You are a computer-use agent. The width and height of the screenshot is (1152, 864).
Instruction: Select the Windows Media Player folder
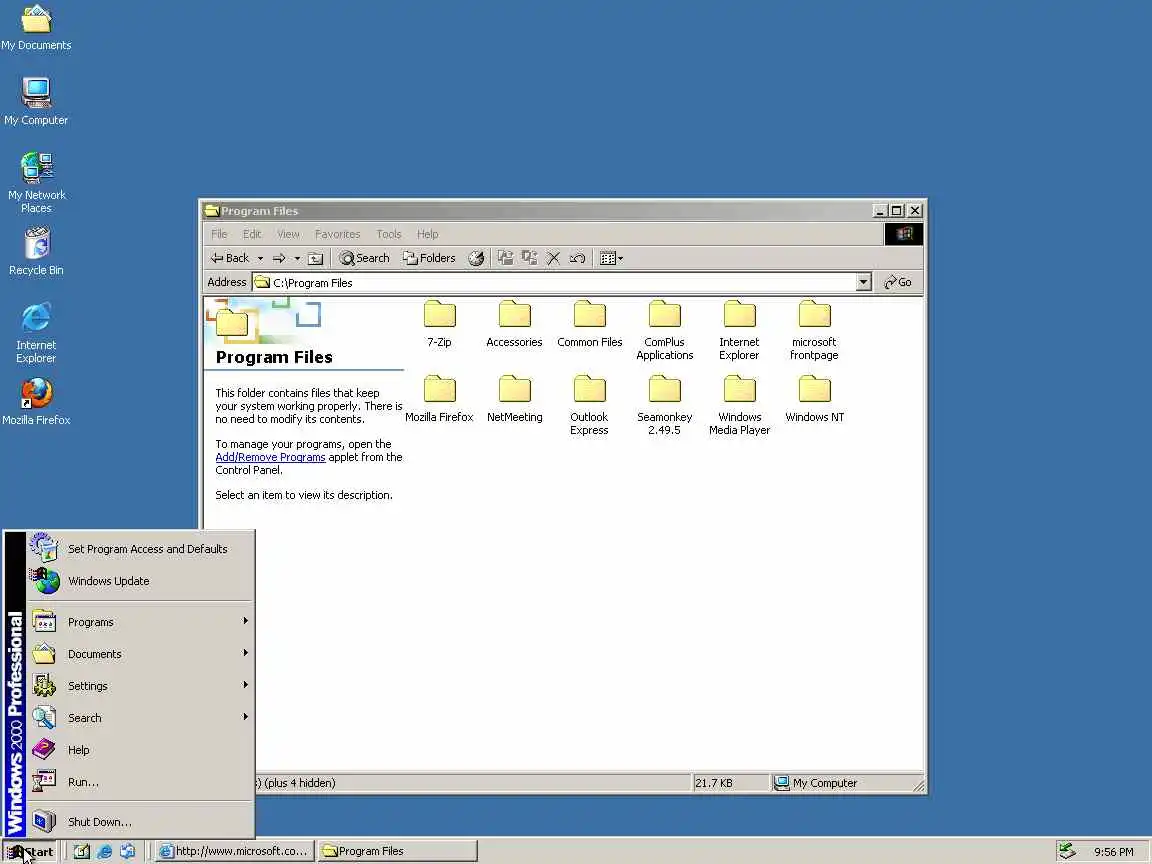click(x=739, y=406)
